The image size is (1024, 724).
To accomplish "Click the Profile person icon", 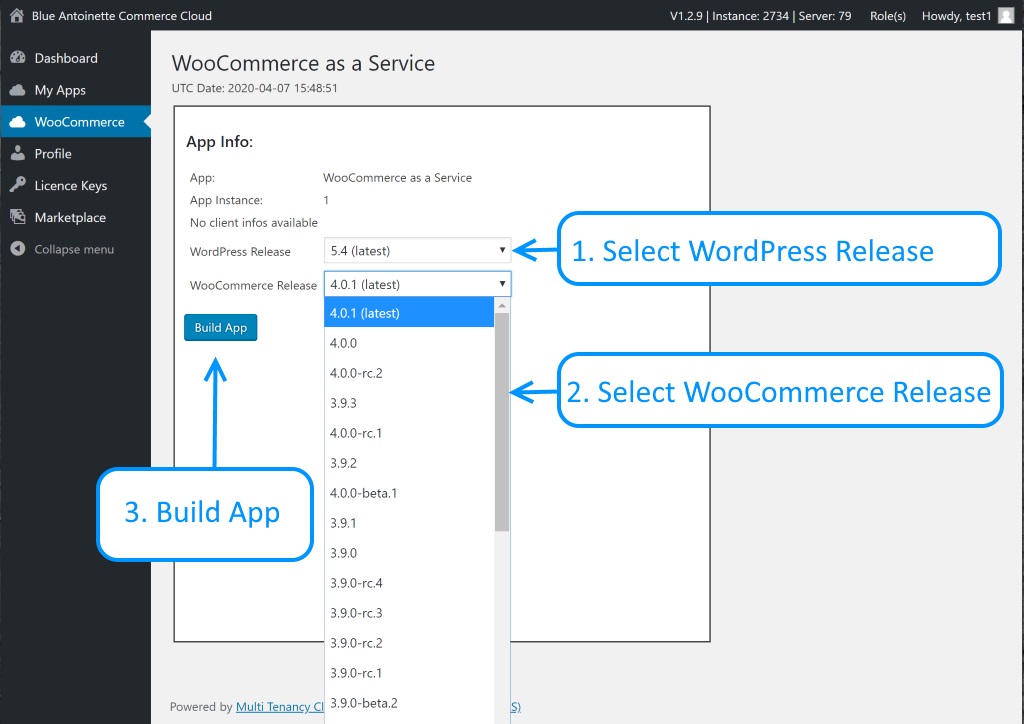I will click(x=18, y=153).
